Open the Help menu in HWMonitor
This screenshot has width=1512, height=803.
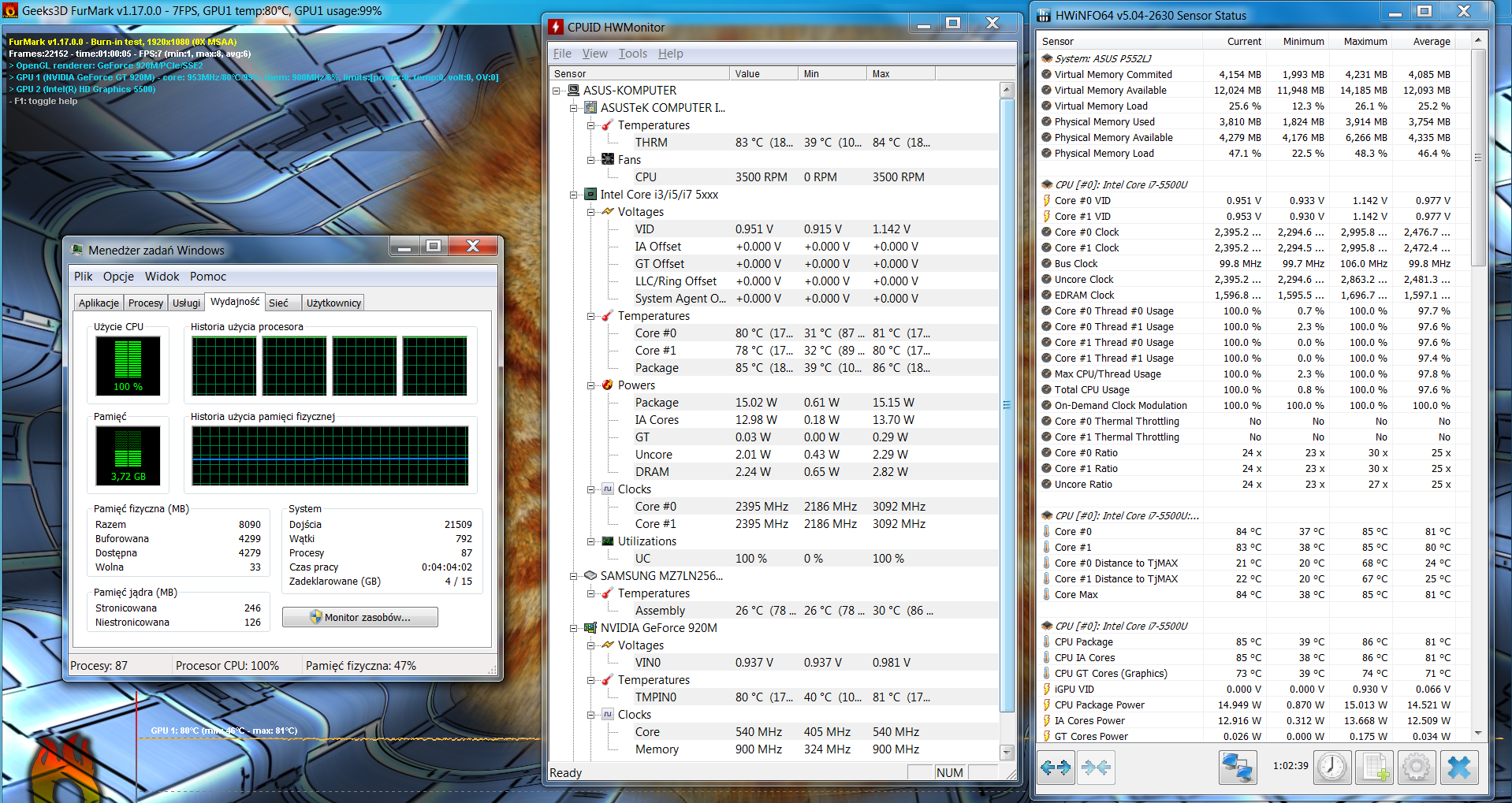point(671,54)
